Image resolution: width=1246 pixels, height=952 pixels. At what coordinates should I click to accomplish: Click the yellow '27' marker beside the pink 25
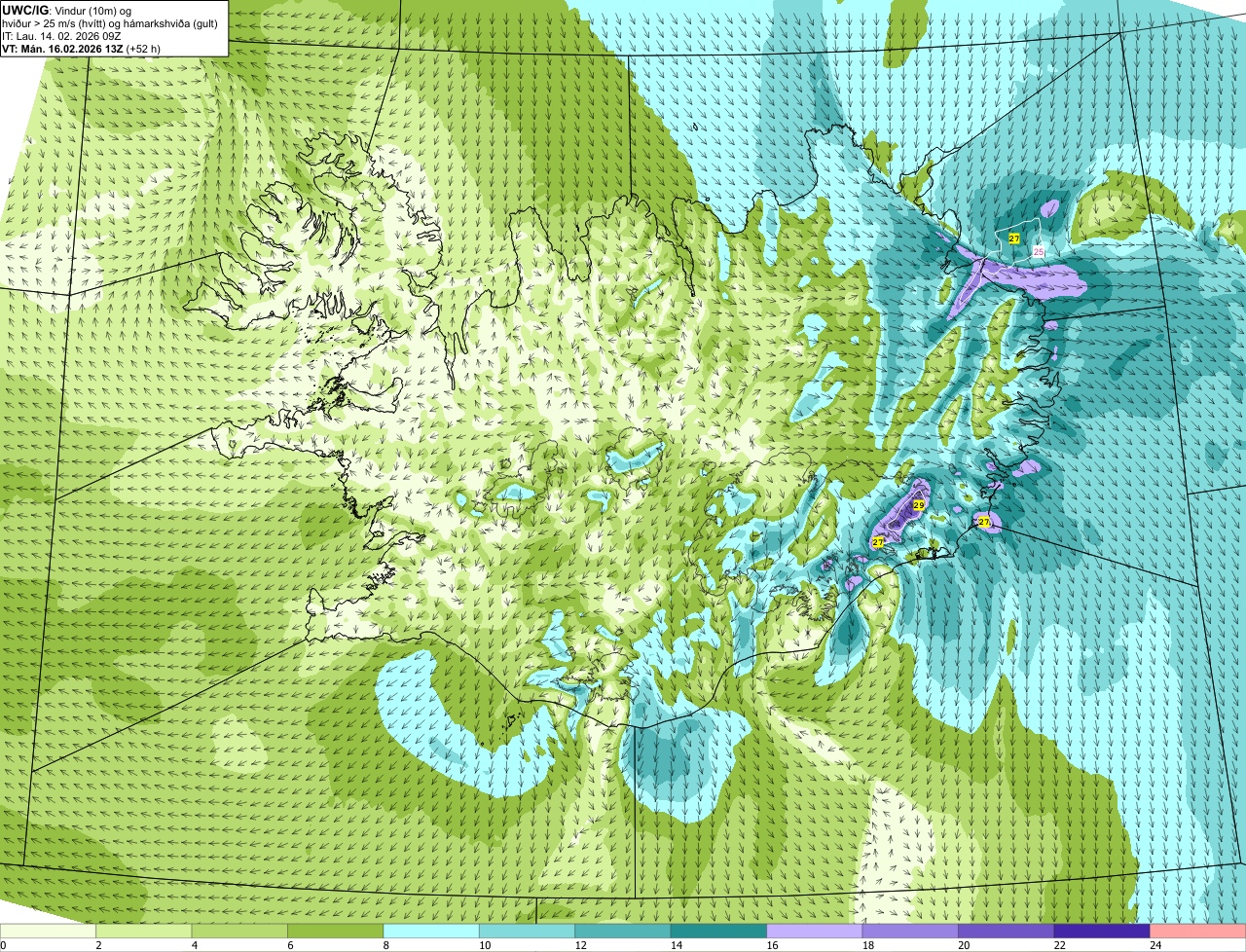coord(1013,238)
